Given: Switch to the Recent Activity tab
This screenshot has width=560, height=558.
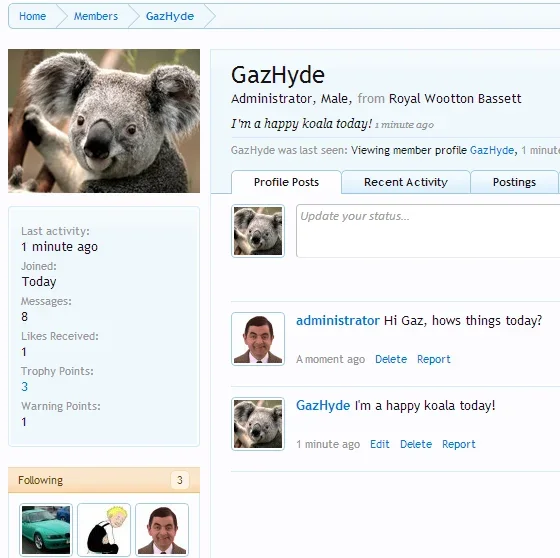Looking at the screenshot, I should (x=406, y=182).
